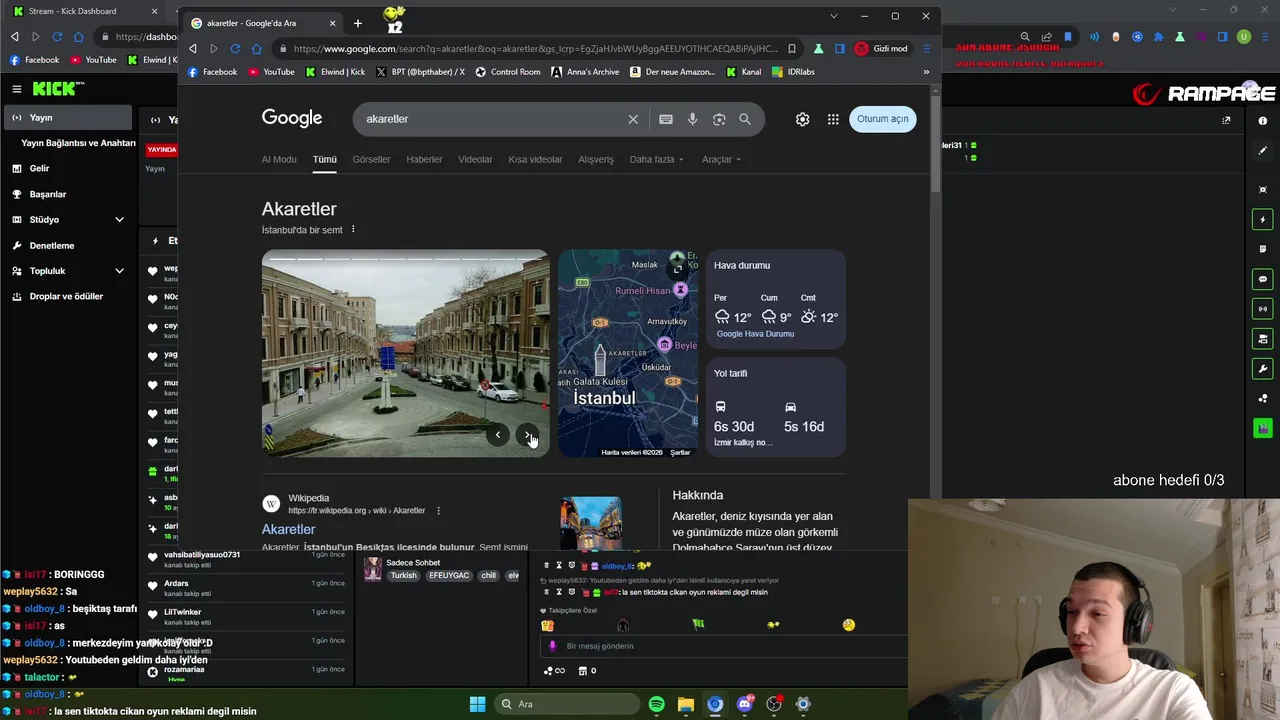The image size is (1280, 720).
Task: Open the Haberler tab
Action: tap(424, 159)
